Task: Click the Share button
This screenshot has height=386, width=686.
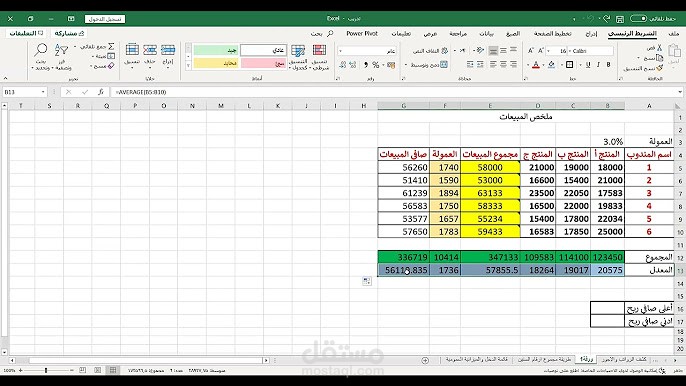Action: click(69, 33)
